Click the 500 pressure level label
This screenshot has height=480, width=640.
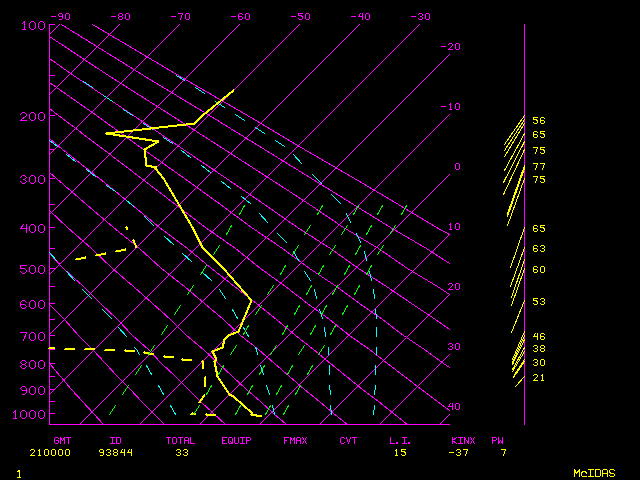point(33,269)
